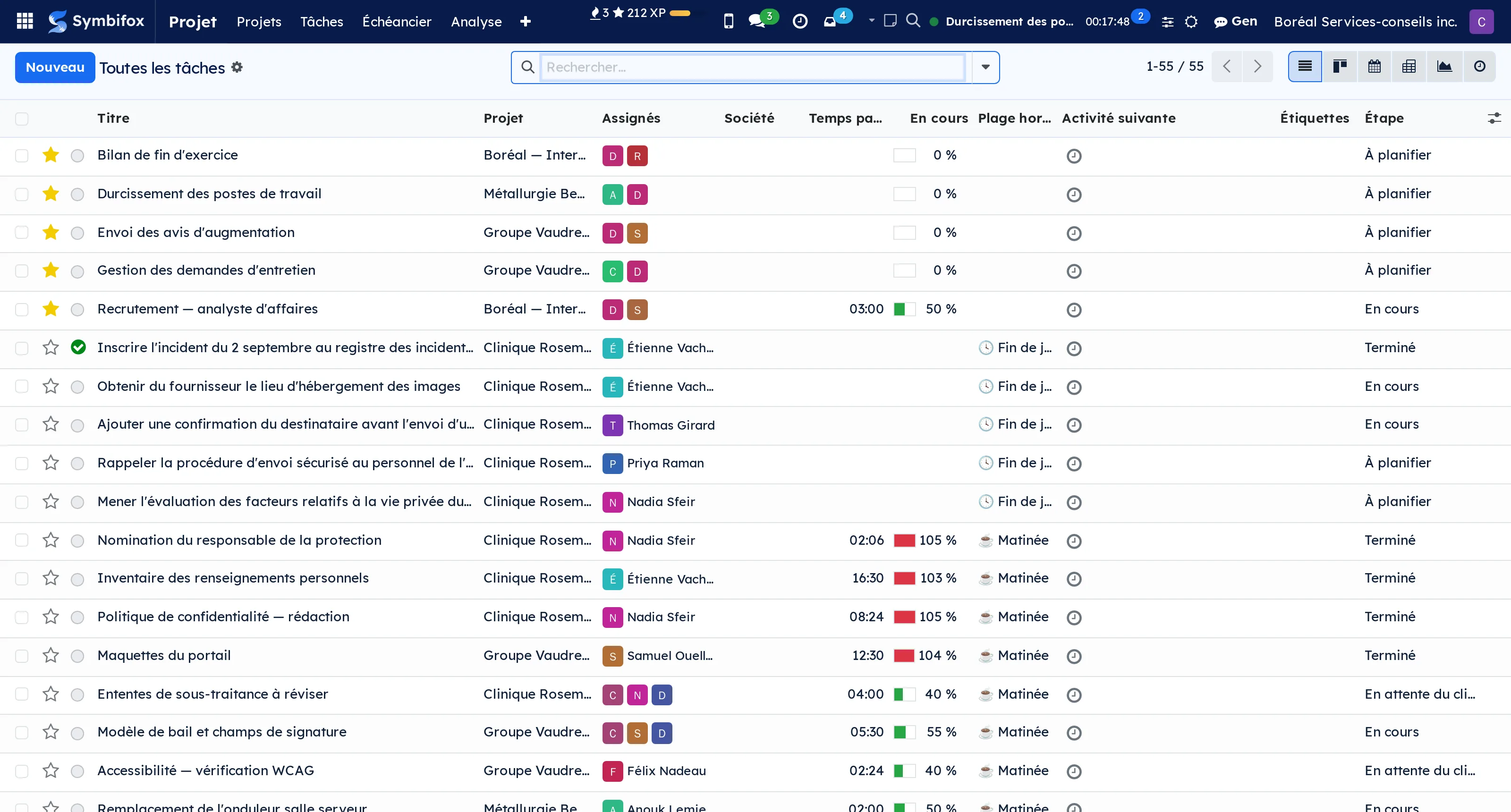This screenshot has width=1511, height=812.
Task: Open the Tâches menu
Action: point(322,22)
